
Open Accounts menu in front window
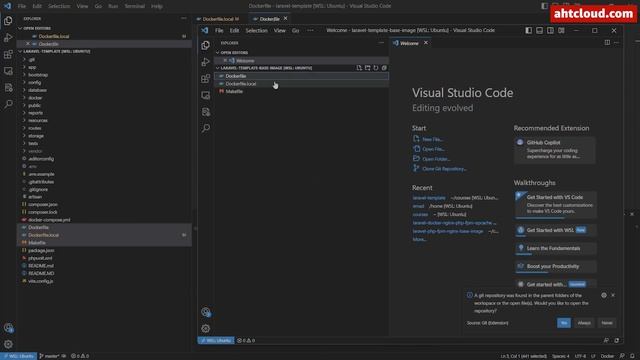pos(206,312)
